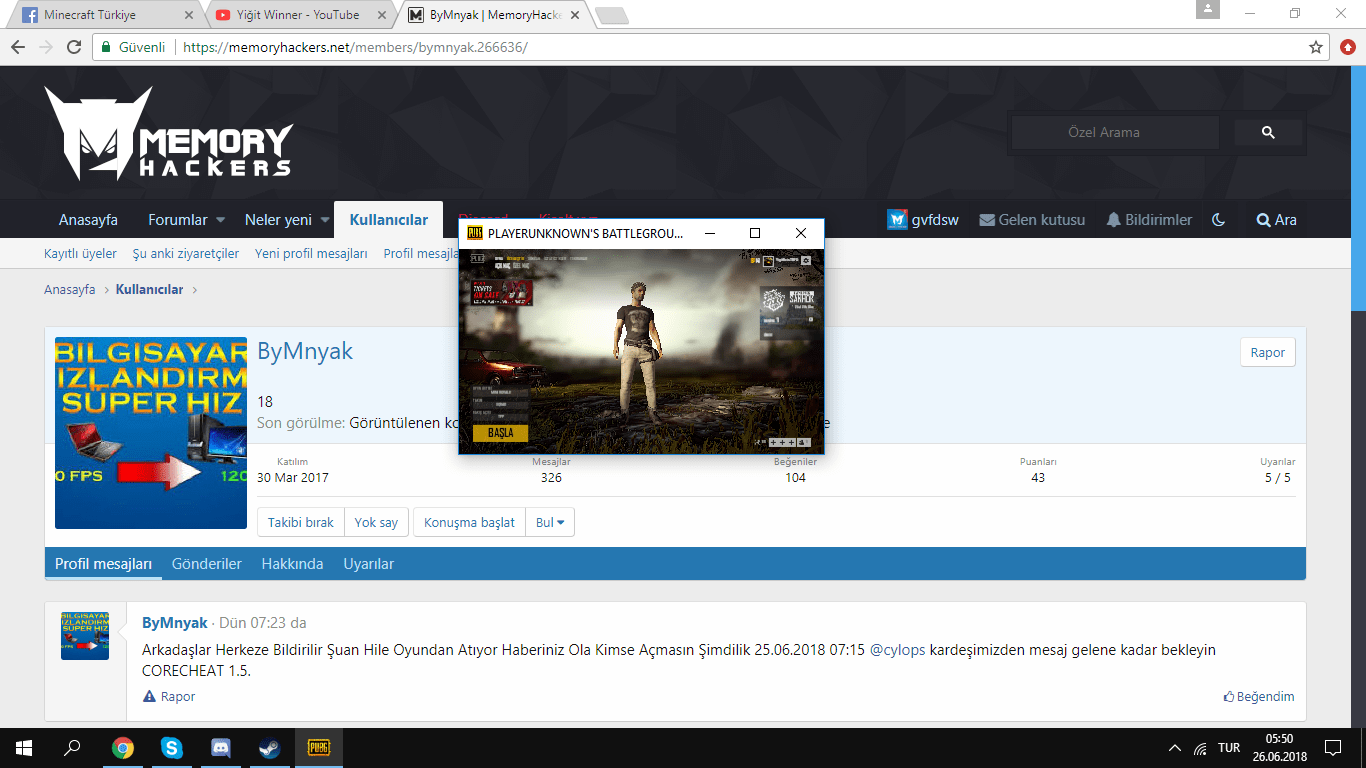
Task: Click the Chrome profile avatar icon in title bar
Action: (1208, 10)
